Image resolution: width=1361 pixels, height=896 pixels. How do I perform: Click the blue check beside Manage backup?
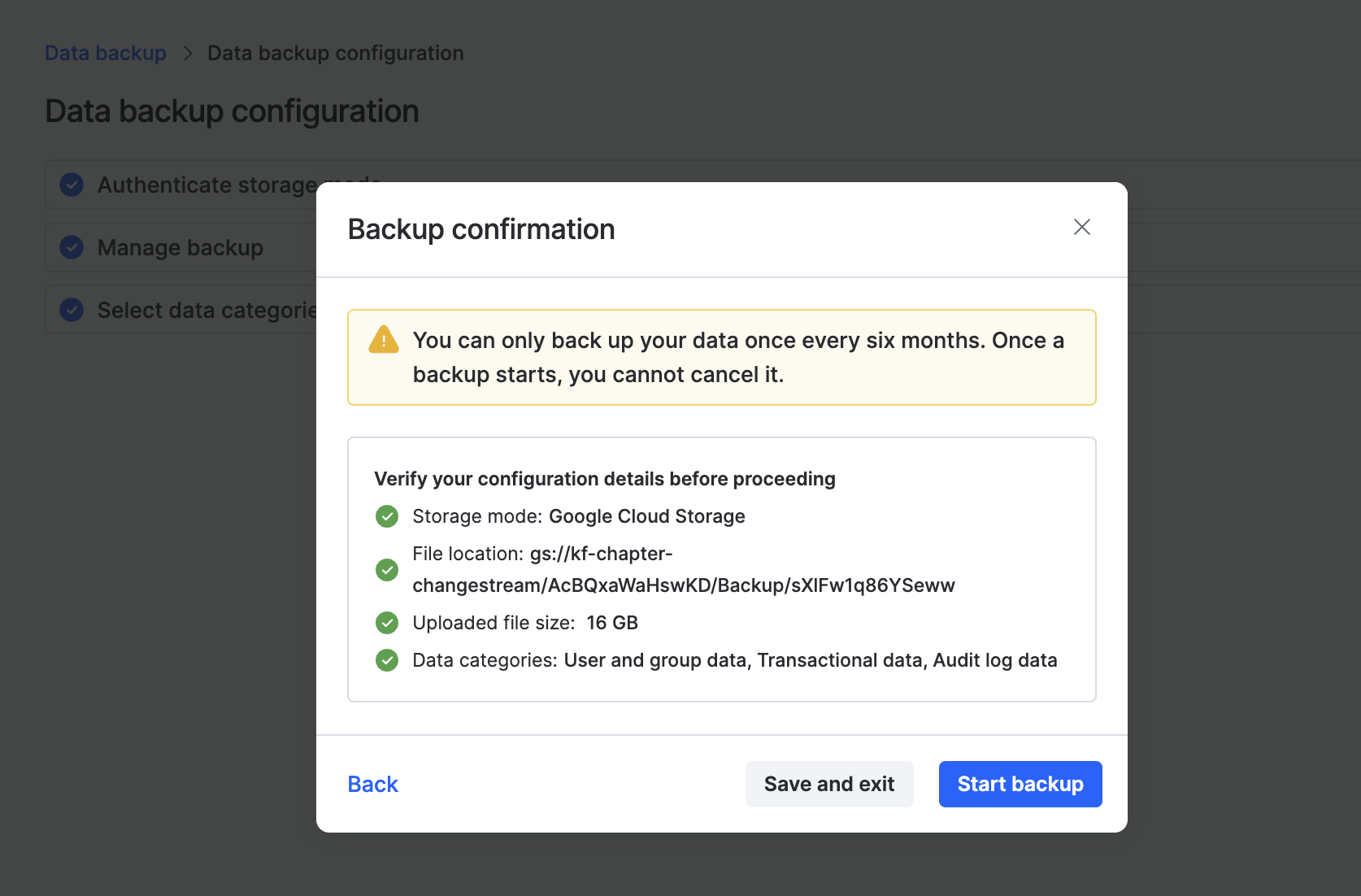tap(72, 247)
